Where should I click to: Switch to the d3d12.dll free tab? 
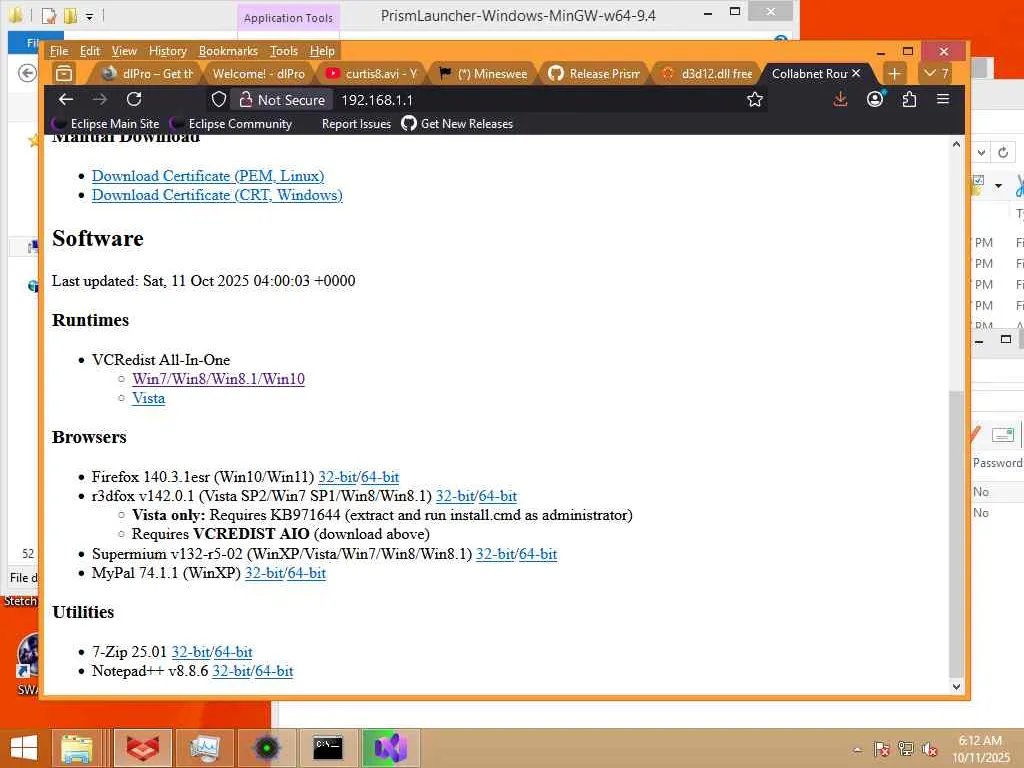pos(706,74)
